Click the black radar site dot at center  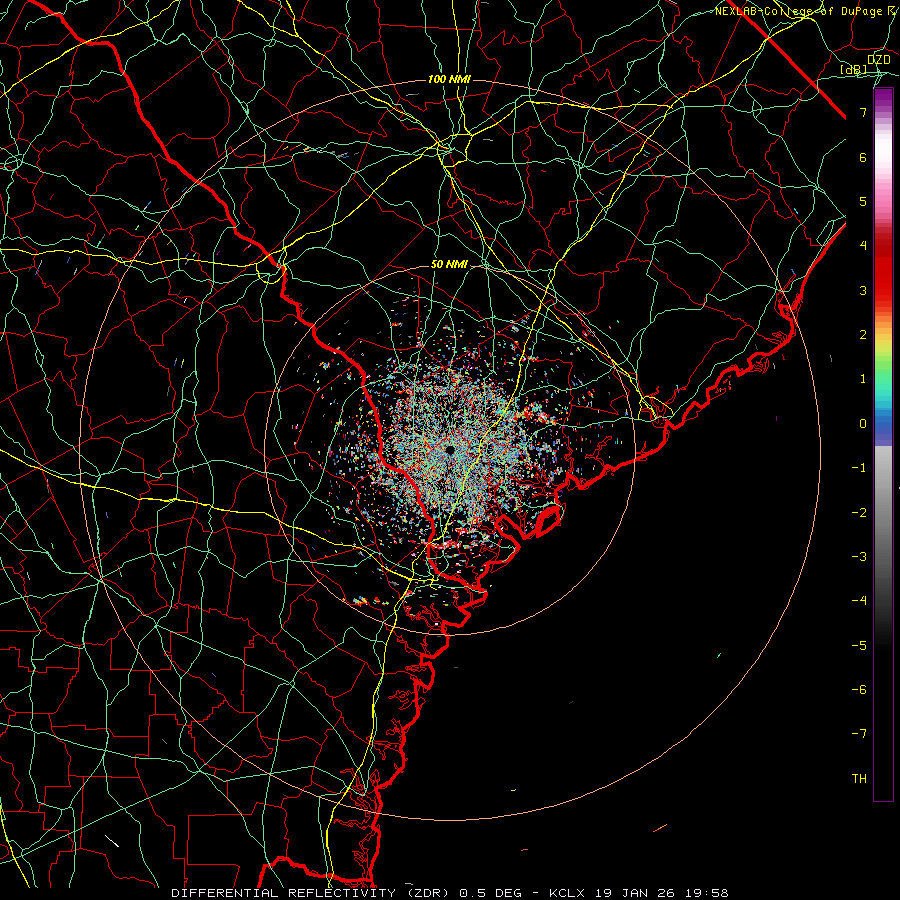(450, 450)
